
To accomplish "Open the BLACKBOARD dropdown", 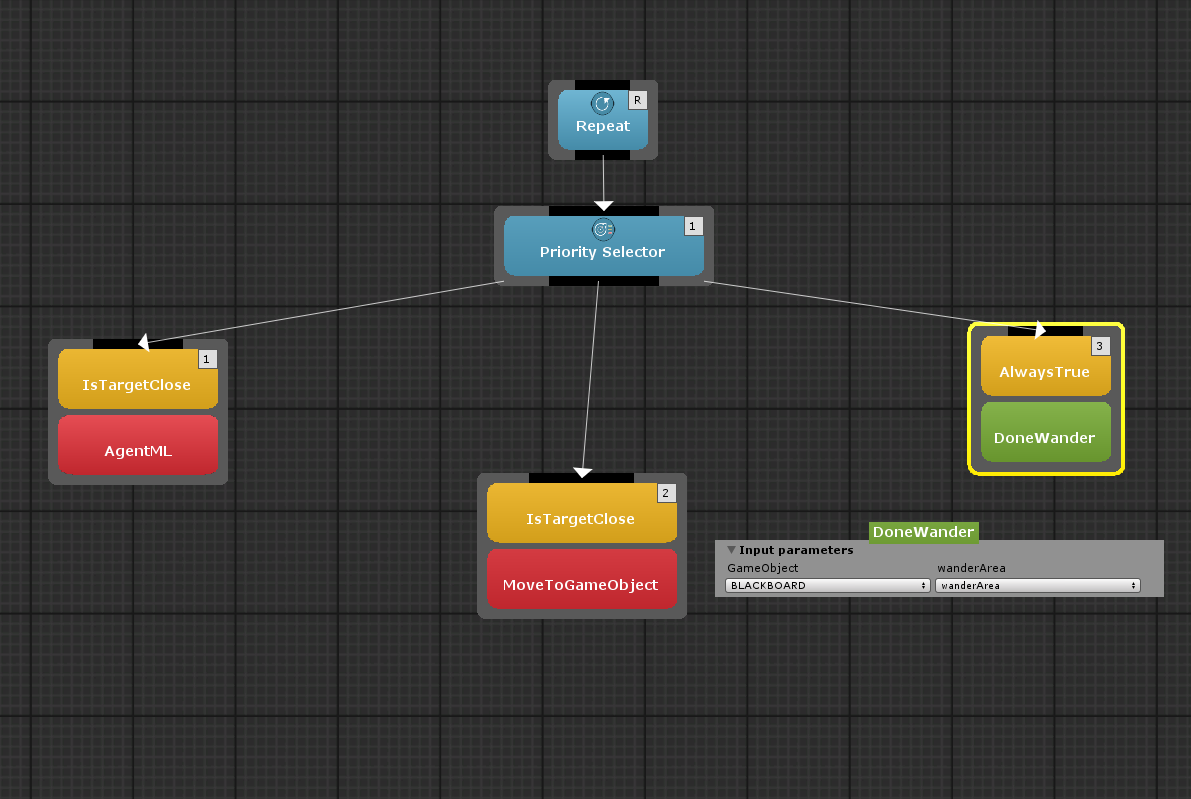I will (827, 586).
